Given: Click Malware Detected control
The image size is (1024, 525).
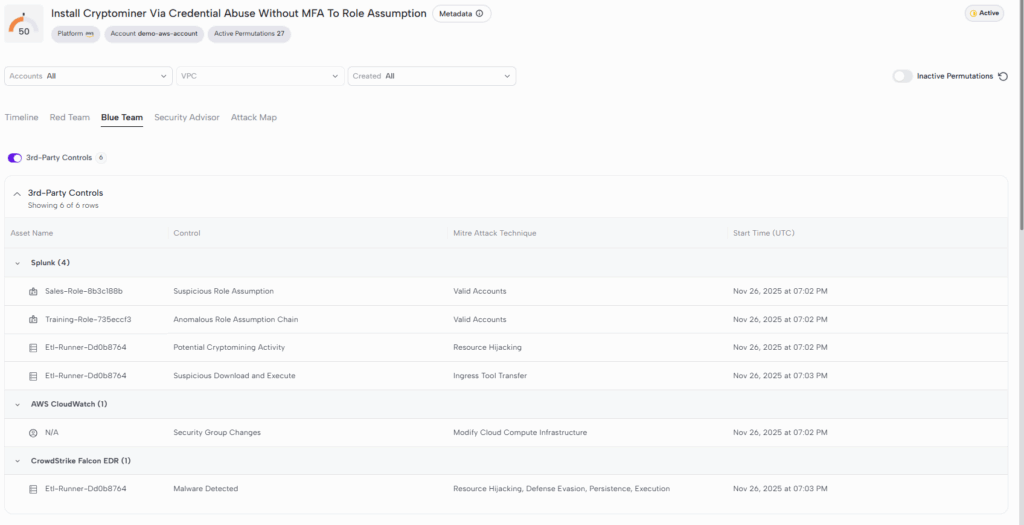Looking at the screenshot, I should 206,488.
